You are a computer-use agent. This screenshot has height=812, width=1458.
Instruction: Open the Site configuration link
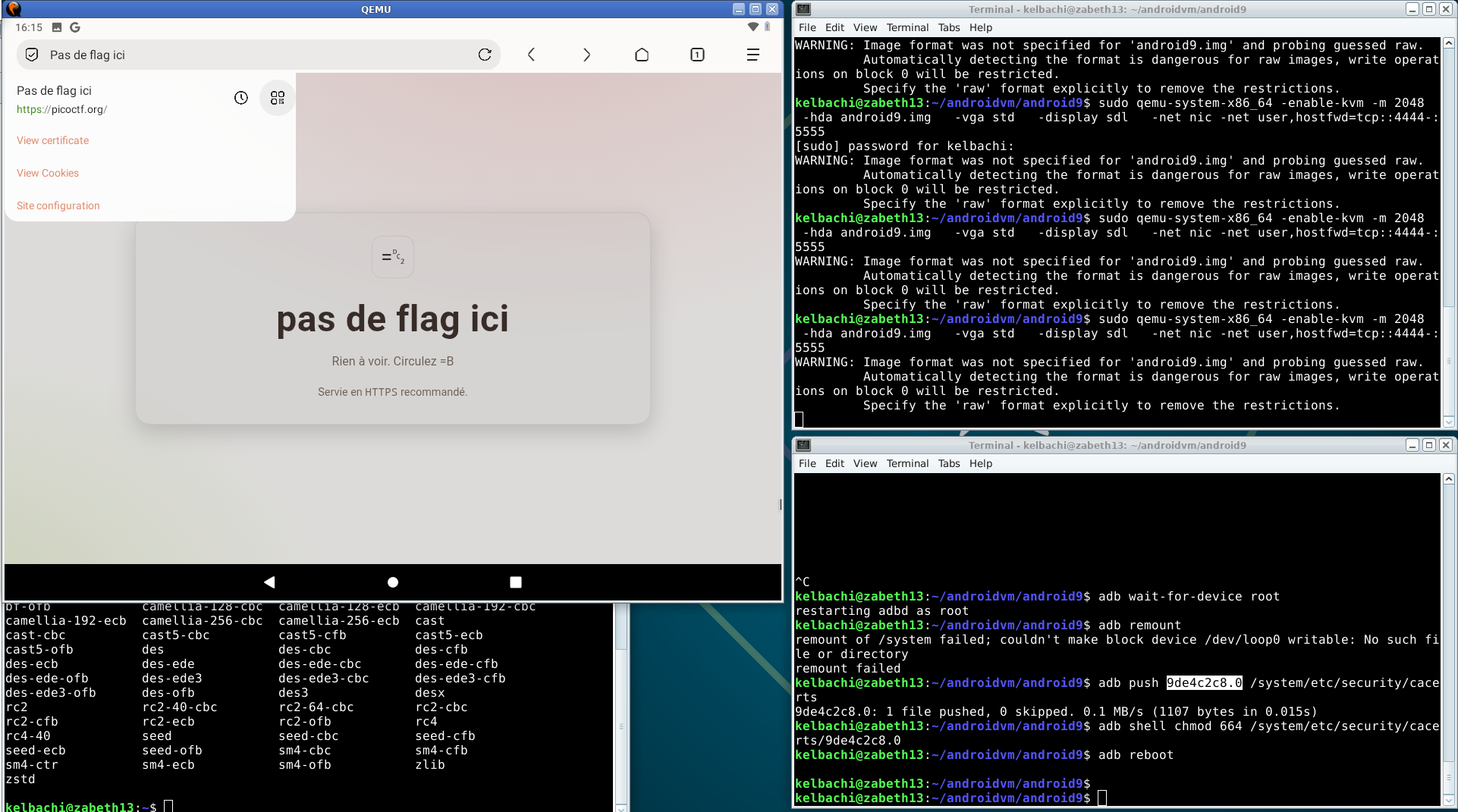coord(58,205)
